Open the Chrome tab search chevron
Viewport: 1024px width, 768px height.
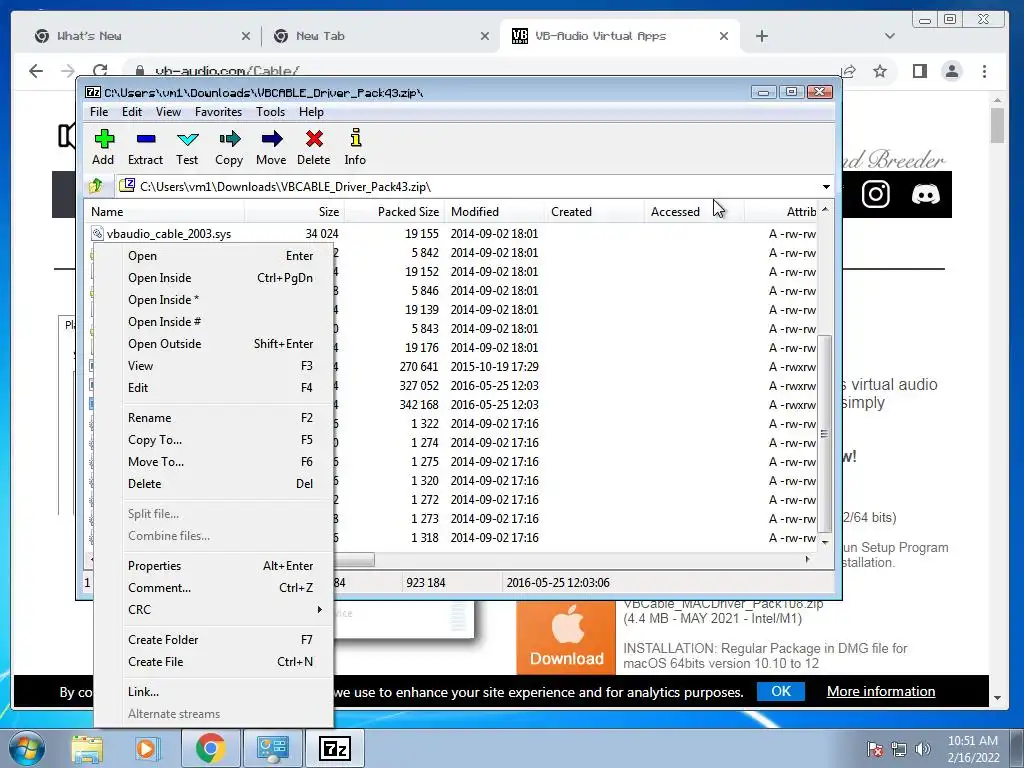[889, 36]
